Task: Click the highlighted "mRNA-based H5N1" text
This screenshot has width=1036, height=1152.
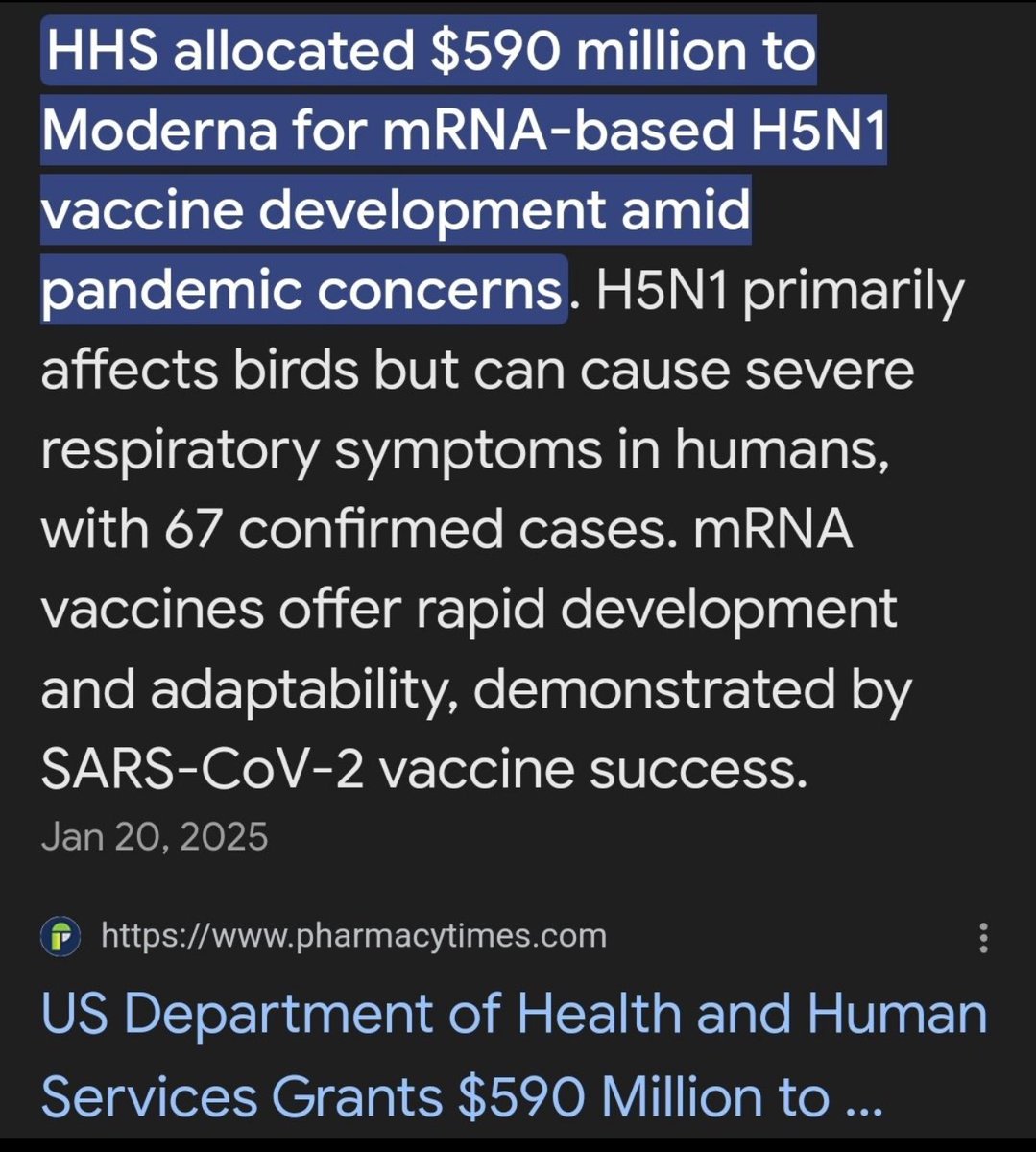Action: (x=634, y=131)
